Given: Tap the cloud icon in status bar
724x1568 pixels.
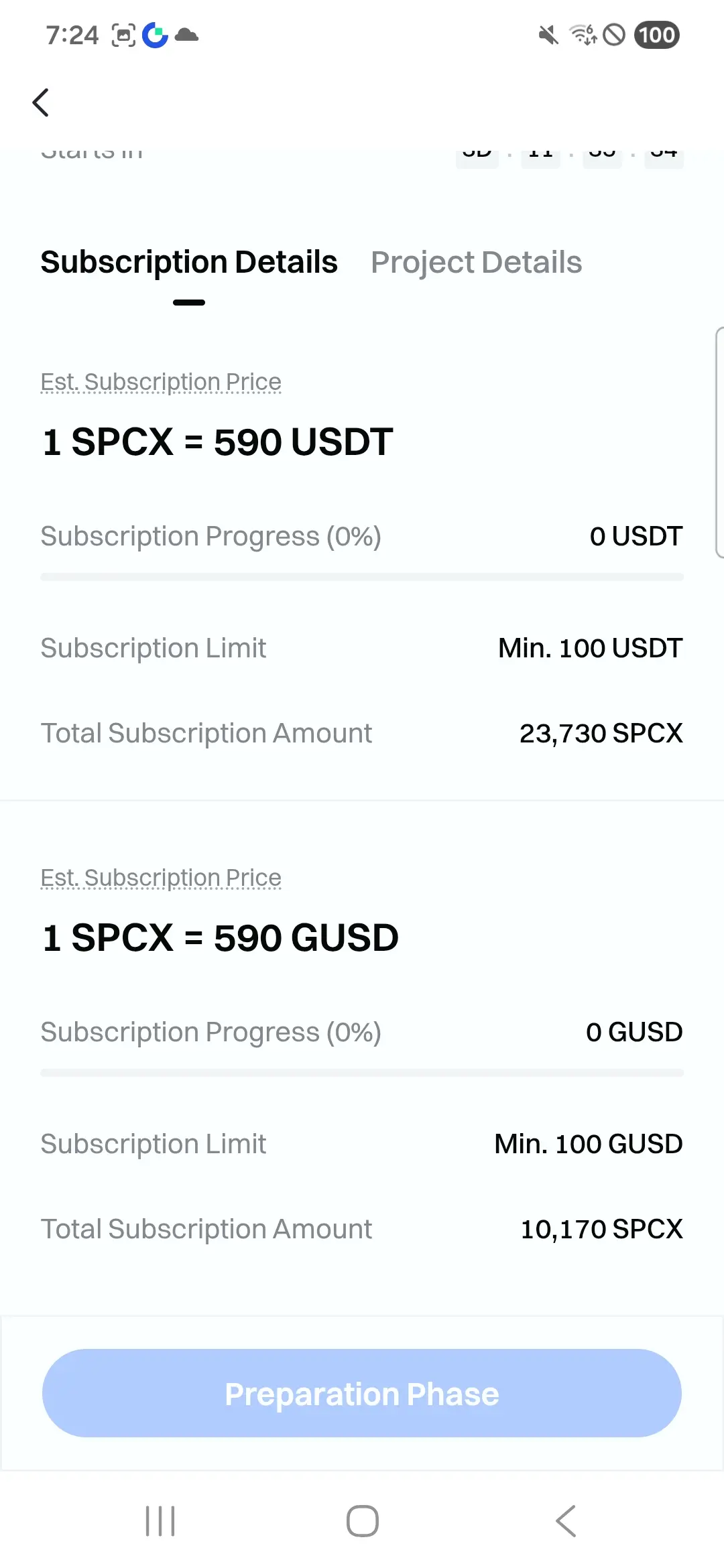Looking at the screenshot, I should [x=186, y=35].
